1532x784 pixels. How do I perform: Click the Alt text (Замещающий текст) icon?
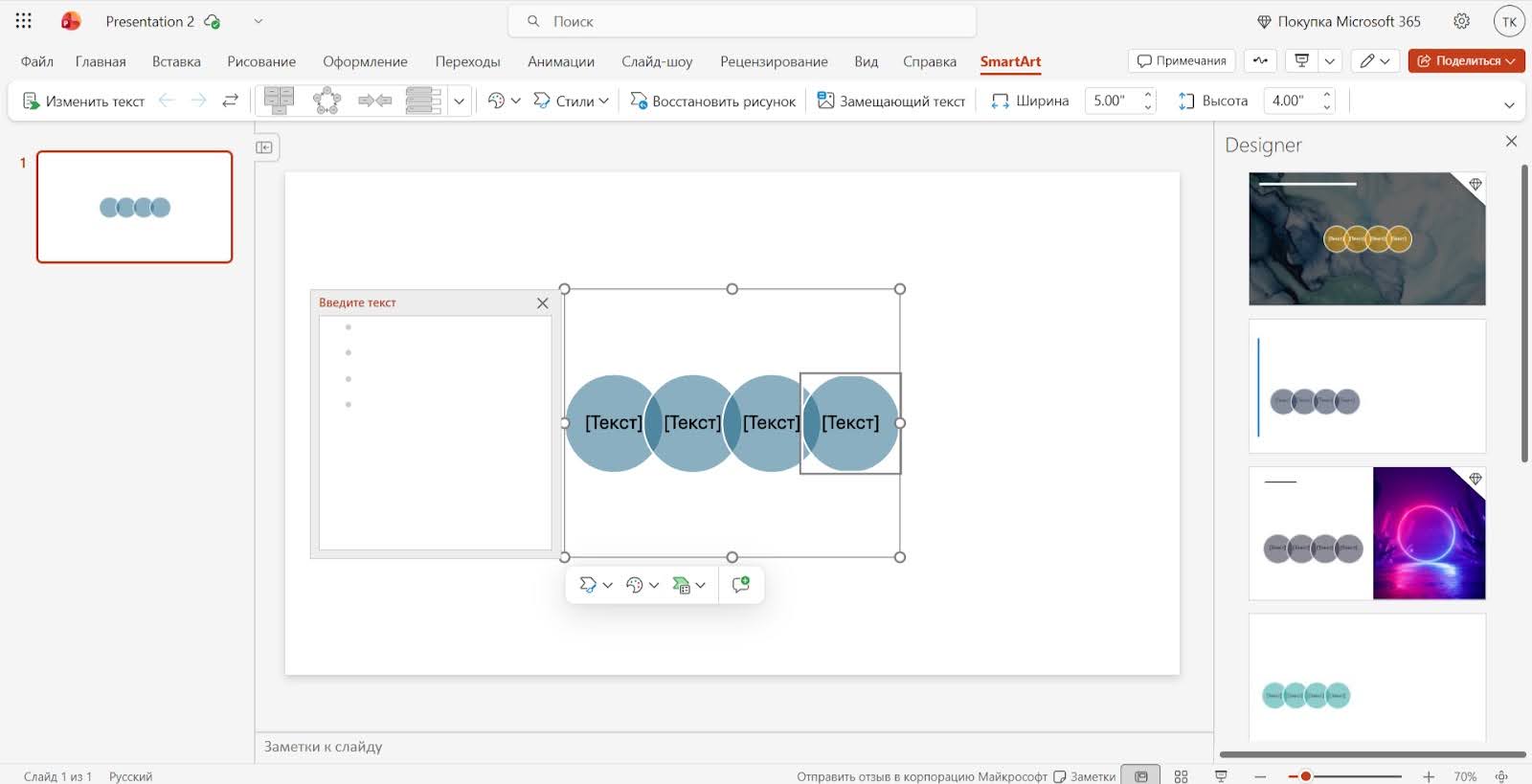pyautogui.click(x=825, y=101)
